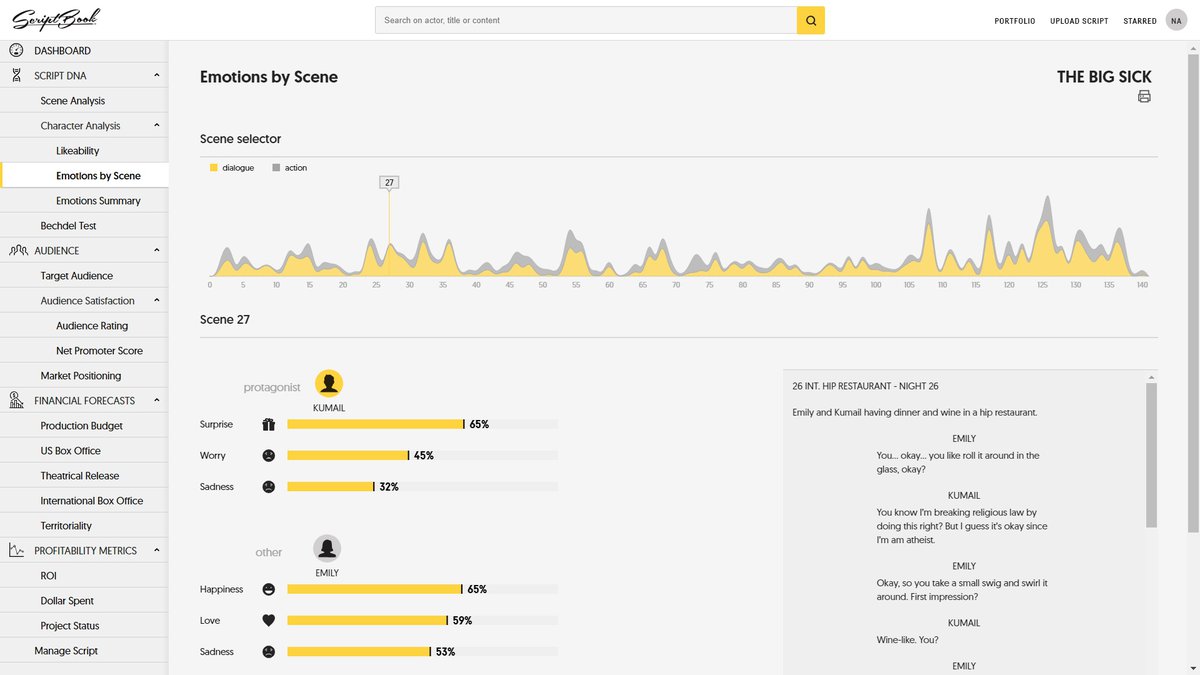1200x675 pixels.
Task: Click the Financial Forecasts chart icon
Action: click(x=17, y=401)
